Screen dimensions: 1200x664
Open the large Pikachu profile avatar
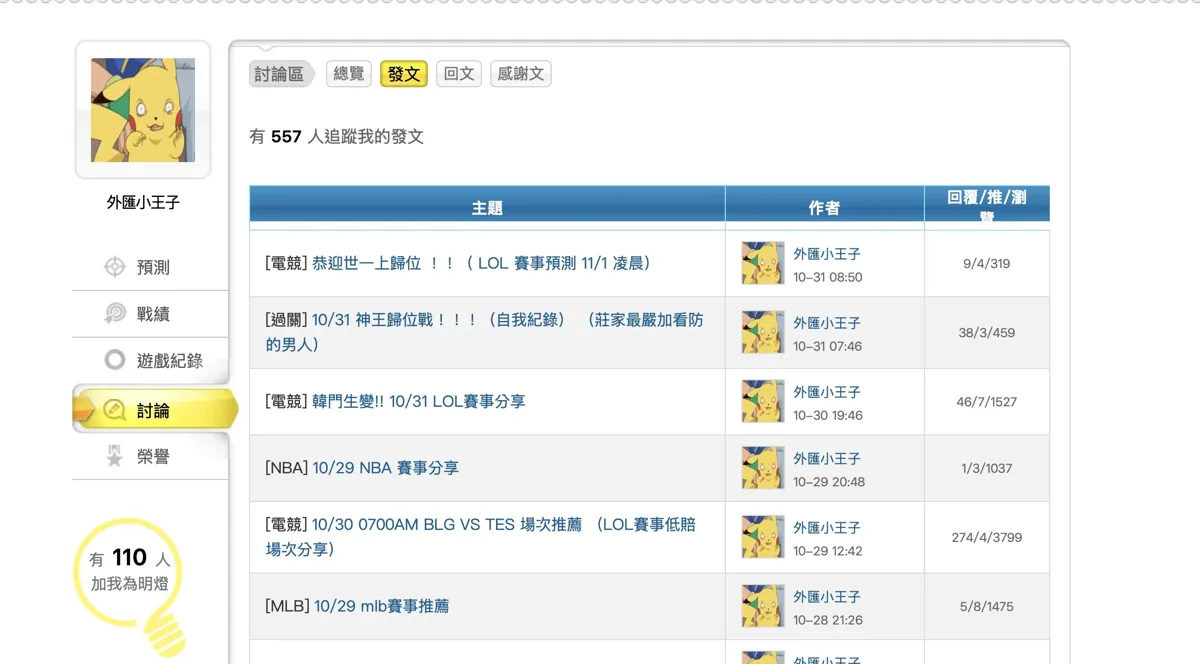tap(143, 110)
